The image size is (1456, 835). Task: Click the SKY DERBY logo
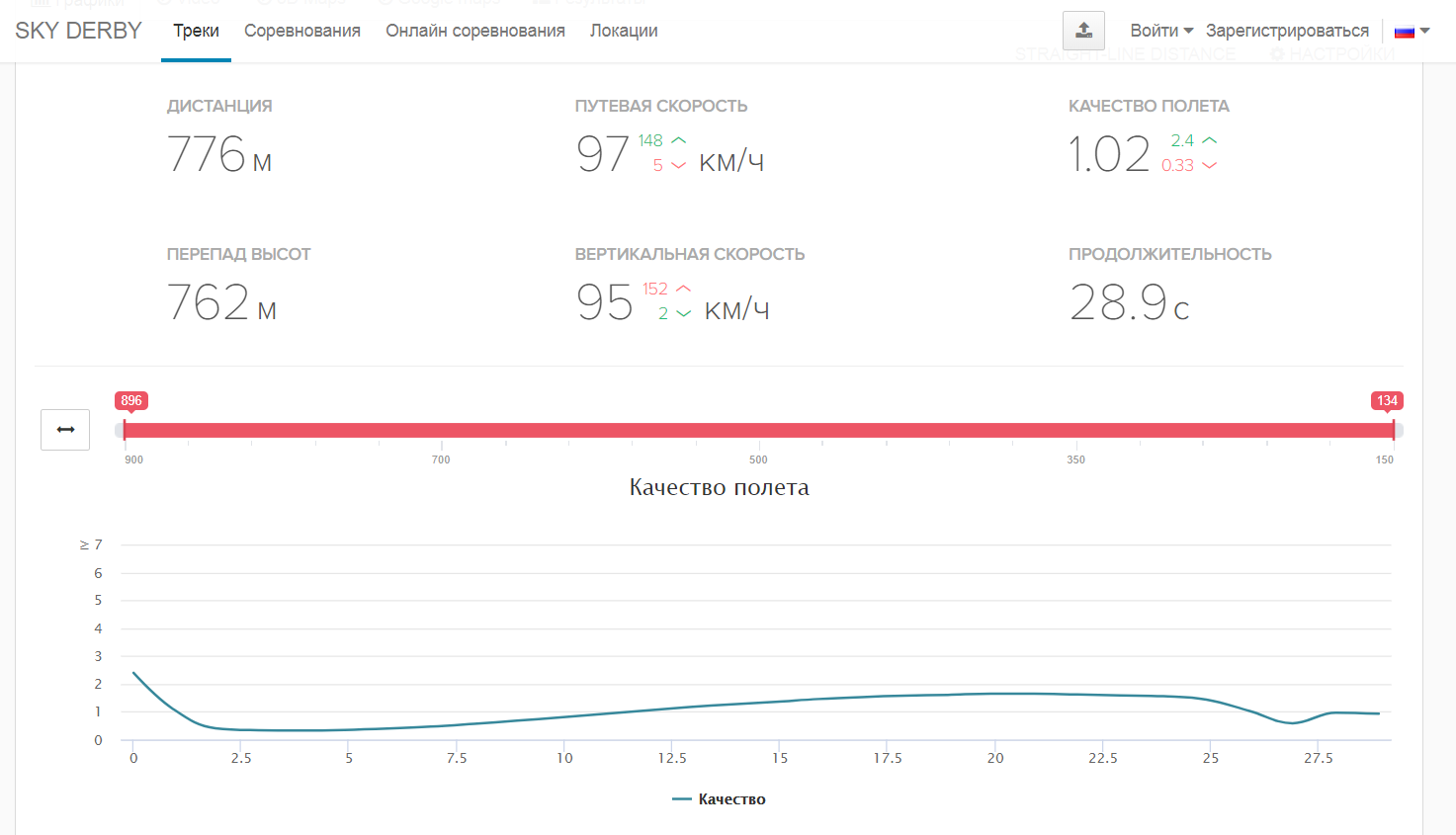point(79,31)
